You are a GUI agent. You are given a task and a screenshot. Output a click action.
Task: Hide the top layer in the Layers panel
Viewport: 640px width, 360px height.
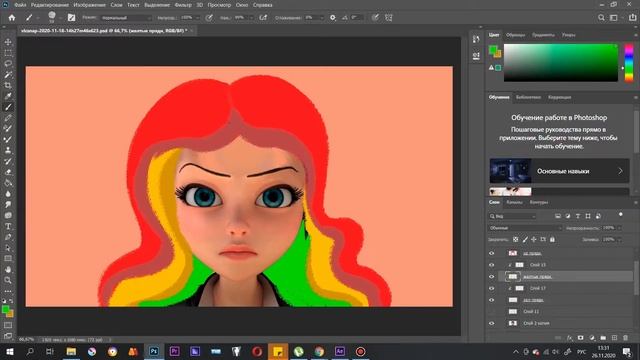(492, 253)
